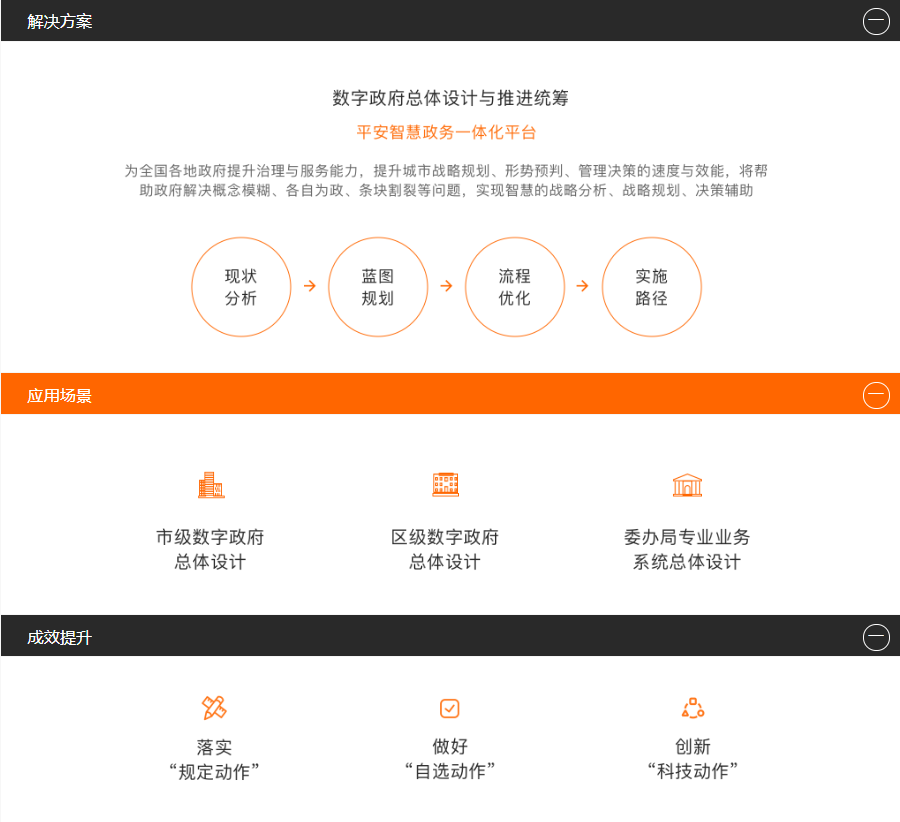Click the 落实“规定动作” label
Image resolution: width=900 pixels, height=822 pixels.
214,759
